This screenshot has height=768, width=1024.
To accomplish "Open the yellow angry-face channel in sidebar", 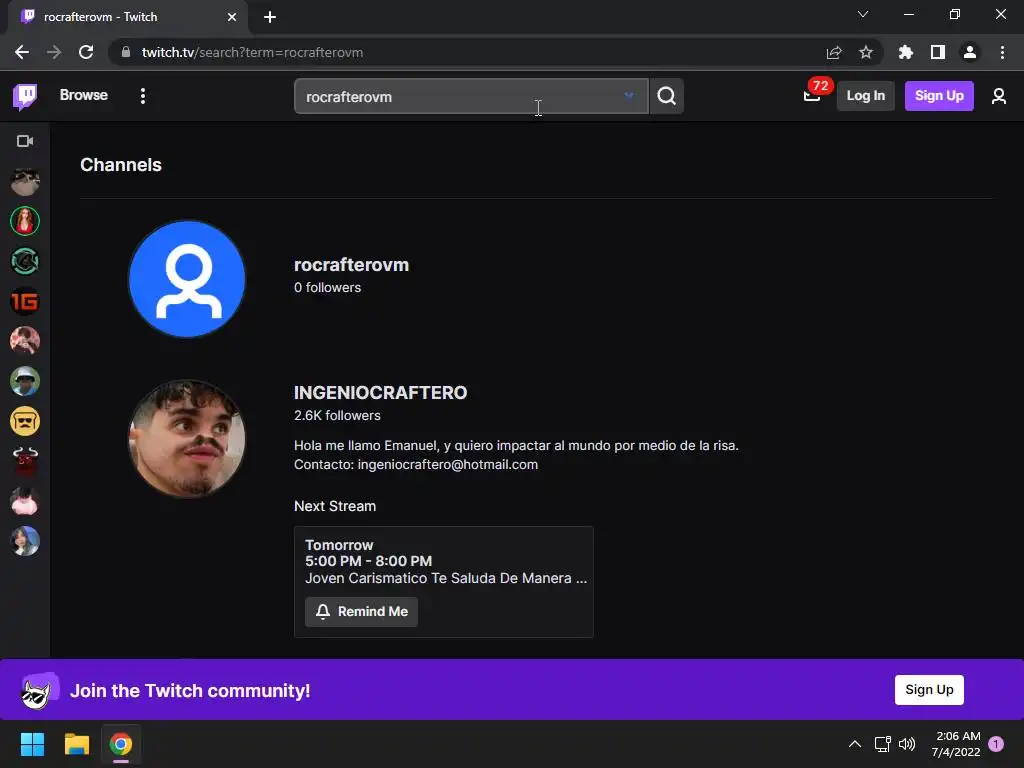I will [25, 421].
